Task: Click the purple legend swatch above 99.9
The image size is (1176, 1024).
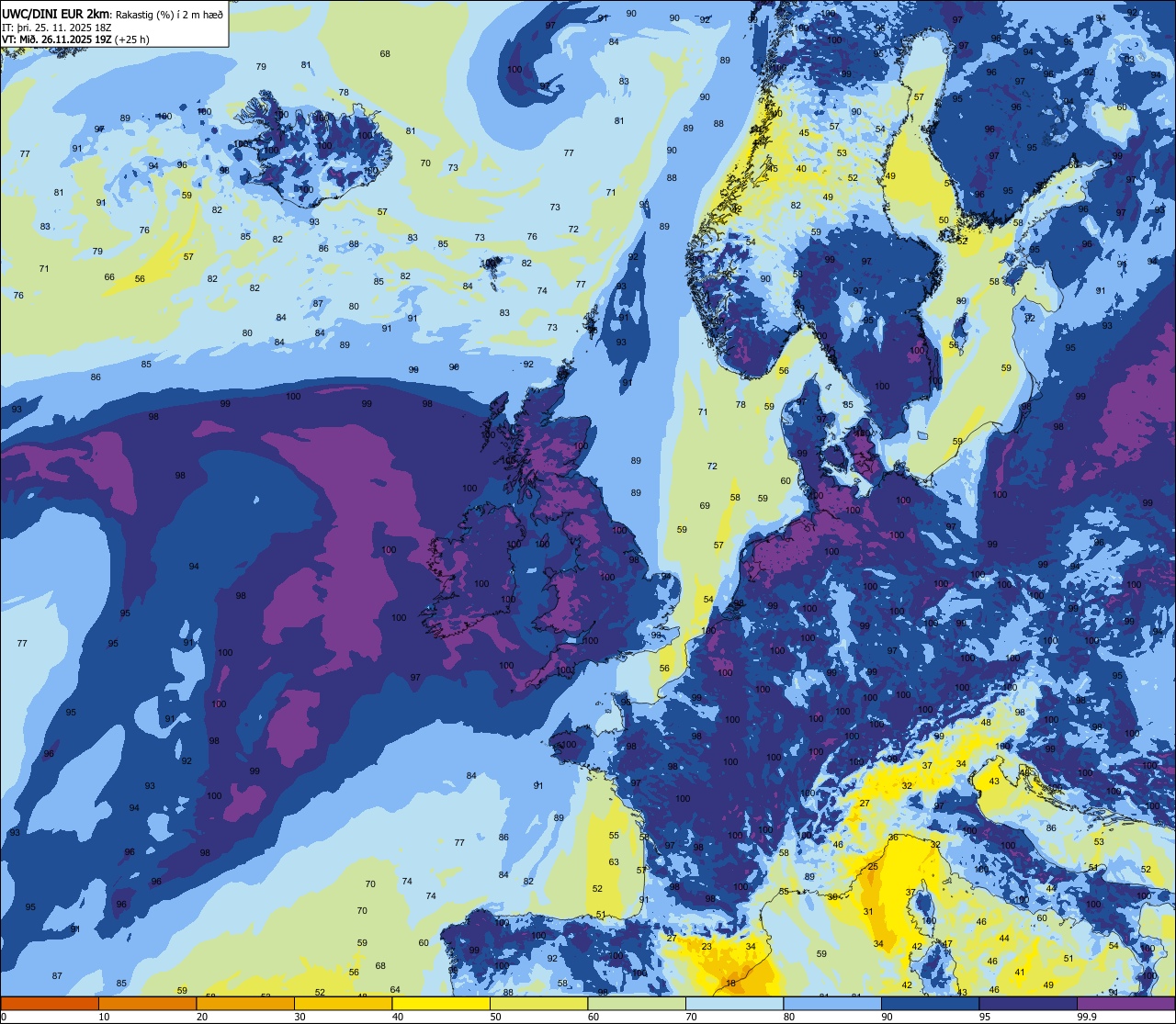Action: pos(1125,1003)
